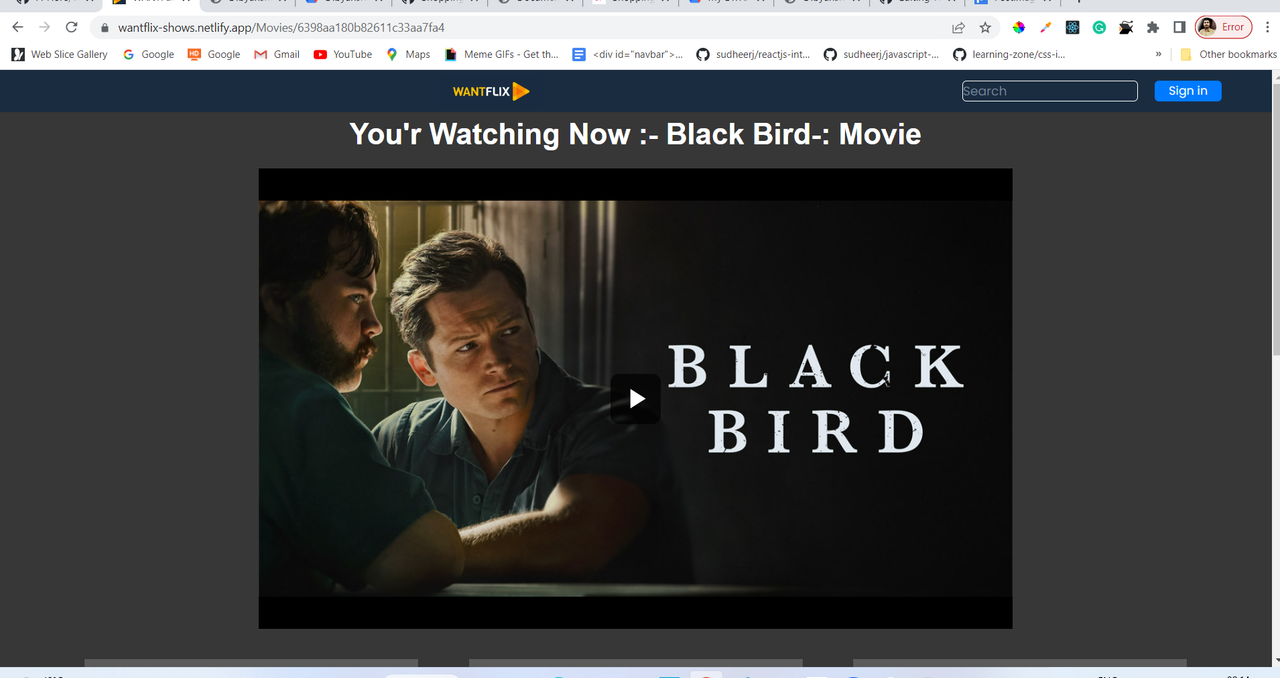
Task: Open Chrome three-dot menu
Action: (1267, 27)
